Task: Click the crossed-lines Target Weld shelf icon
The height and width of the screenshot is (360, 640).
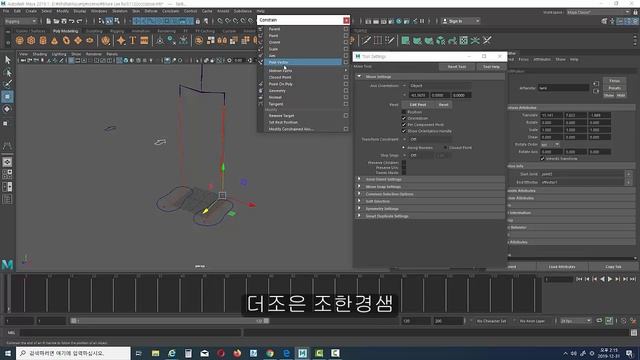Action: pyautogui.click(x=487, y=40)
